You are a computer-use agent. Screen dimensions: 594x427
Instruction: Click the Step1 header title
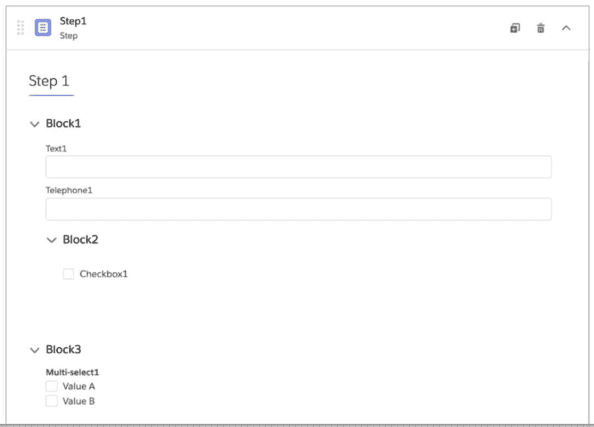click(73, 21)
